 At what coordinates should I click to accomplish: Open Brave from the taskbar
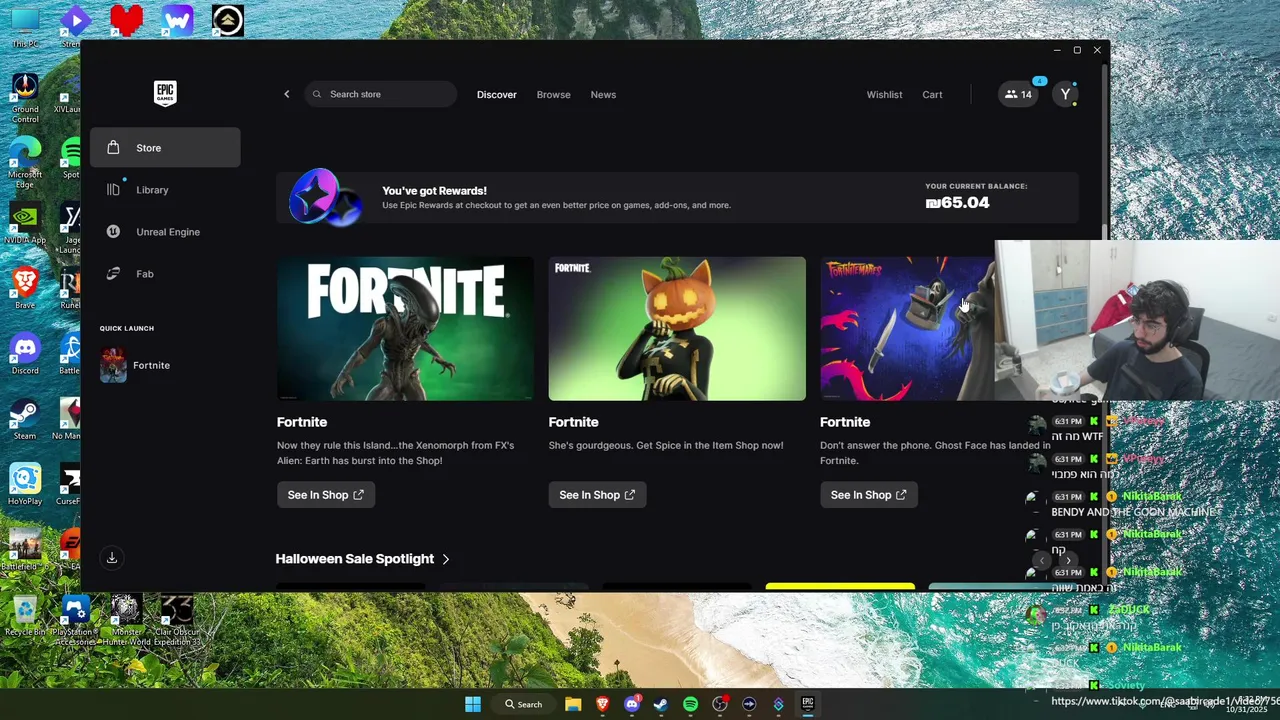point(602,704)
